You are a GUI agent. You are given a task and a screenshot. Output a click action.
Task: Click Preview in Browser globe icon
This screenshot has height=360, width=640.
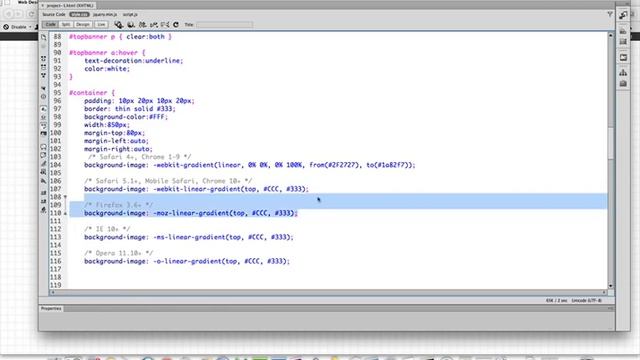tap(131, 25)
